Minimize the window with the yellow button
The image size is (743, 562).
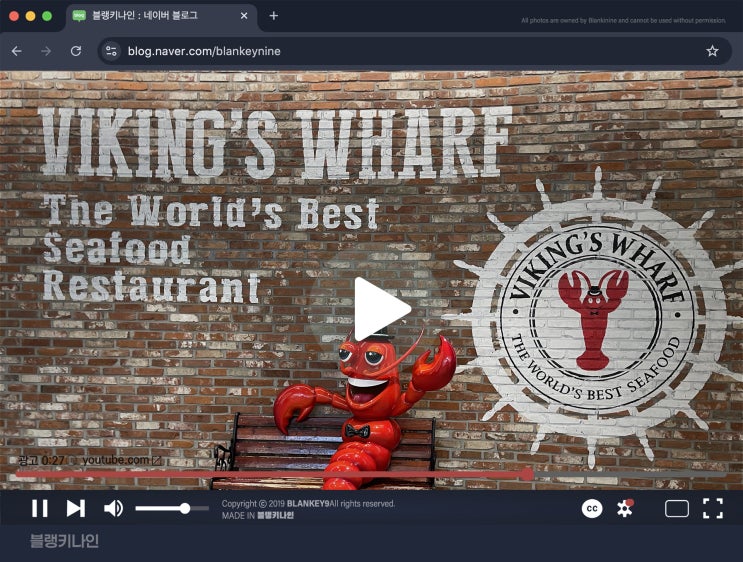click(30, 16)
